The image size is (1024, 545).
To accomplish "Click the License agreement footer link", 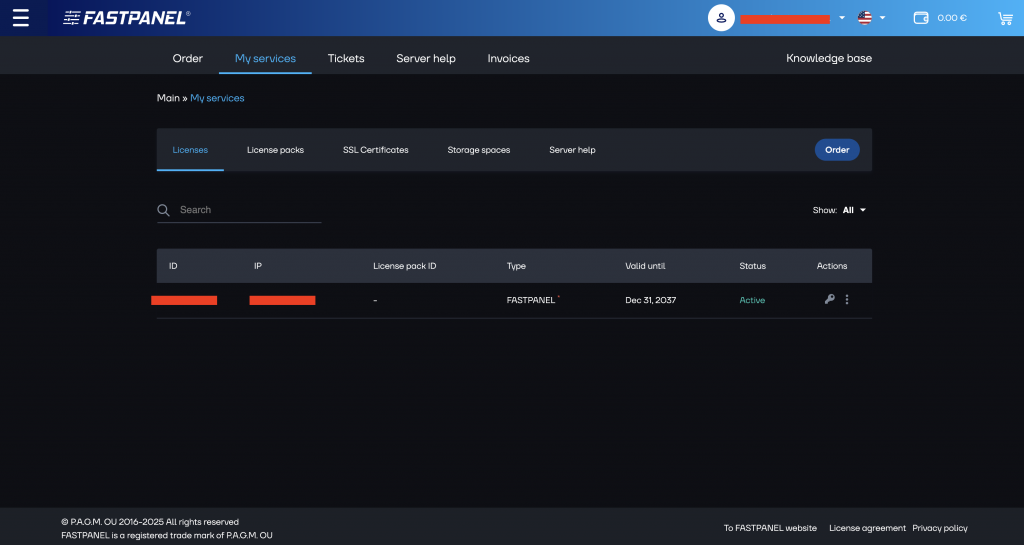I will (x=867, y=528).
